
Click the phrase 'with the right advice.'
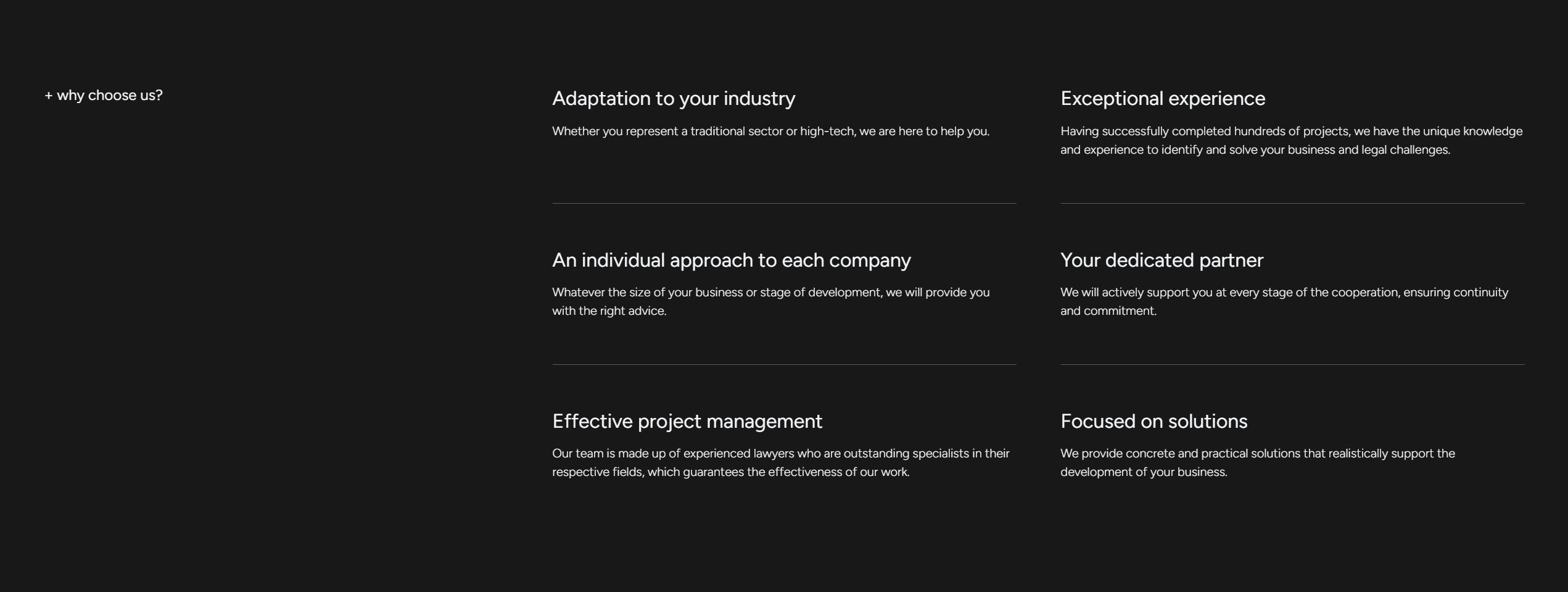tap(609, 311)
